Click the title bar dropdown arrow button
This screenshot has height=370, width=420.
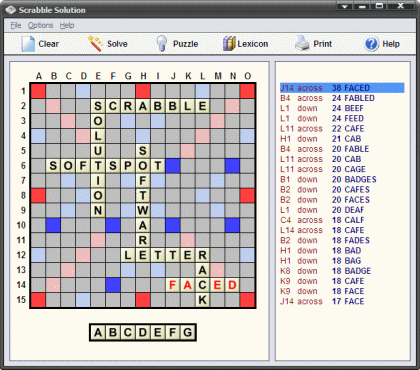tap(345, 6)
